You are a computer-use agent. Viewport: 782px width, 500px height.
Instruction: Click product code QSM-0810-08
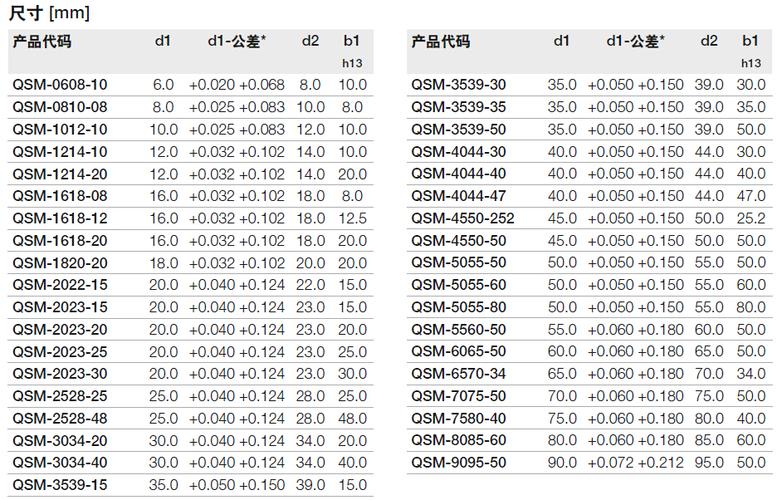pos(60,107)
